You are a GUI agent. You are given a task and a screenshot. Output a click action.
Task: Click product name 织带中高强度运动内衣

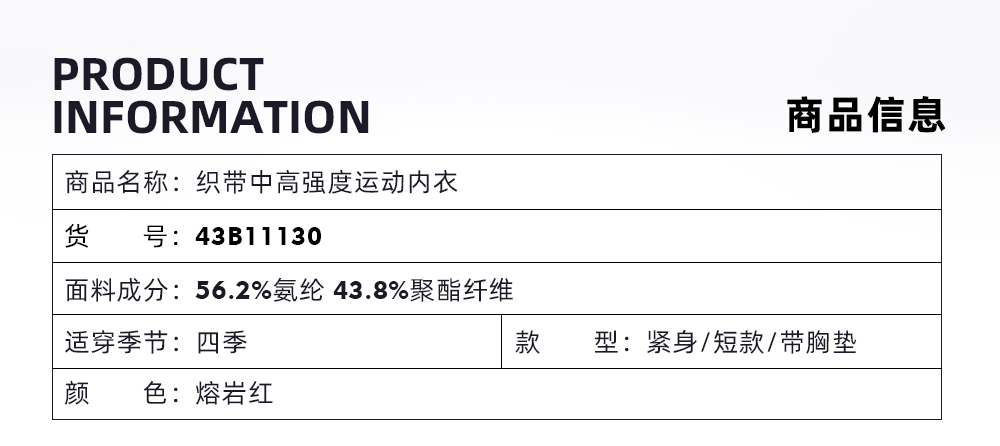[327, 183]
